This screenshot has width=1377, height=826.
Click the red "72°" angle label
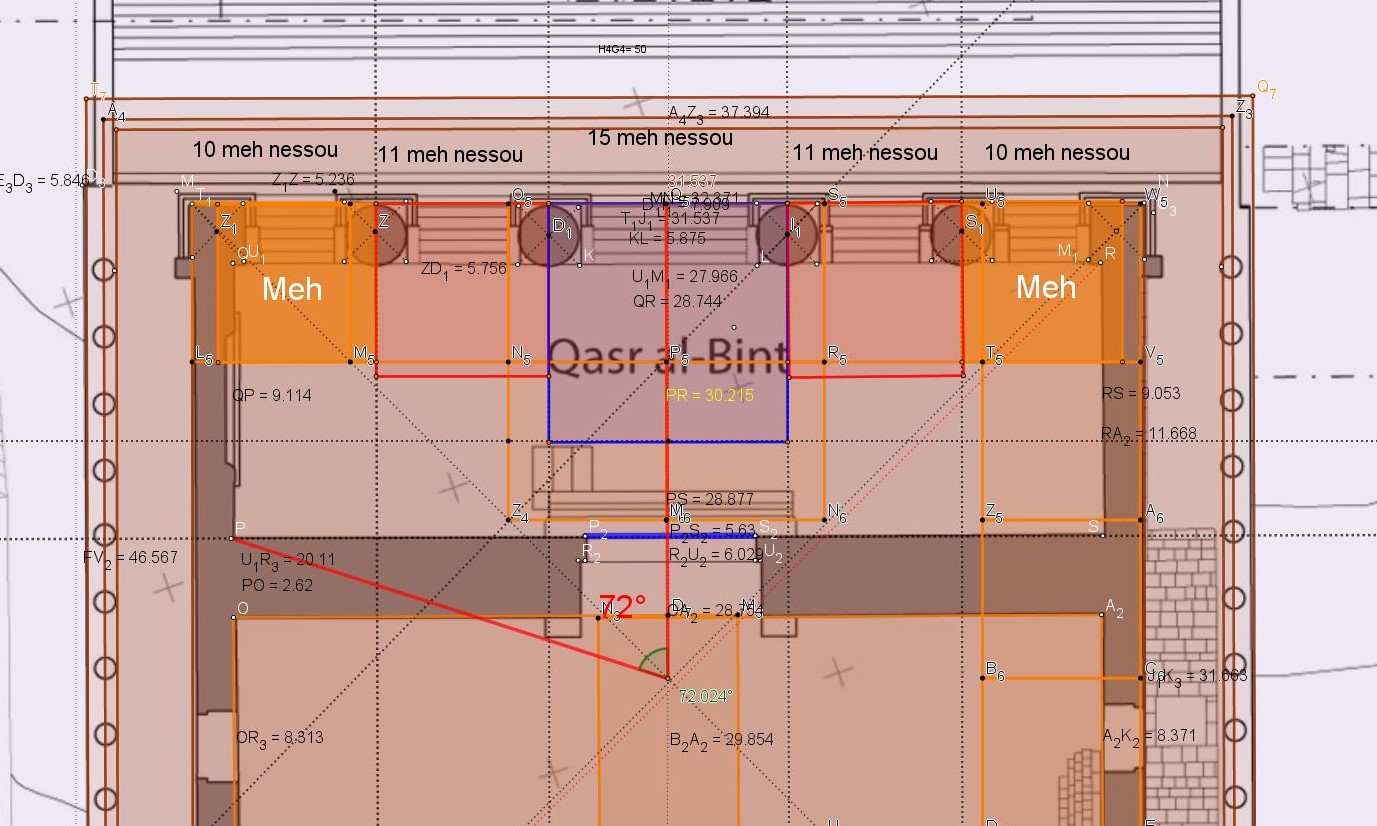622,607
